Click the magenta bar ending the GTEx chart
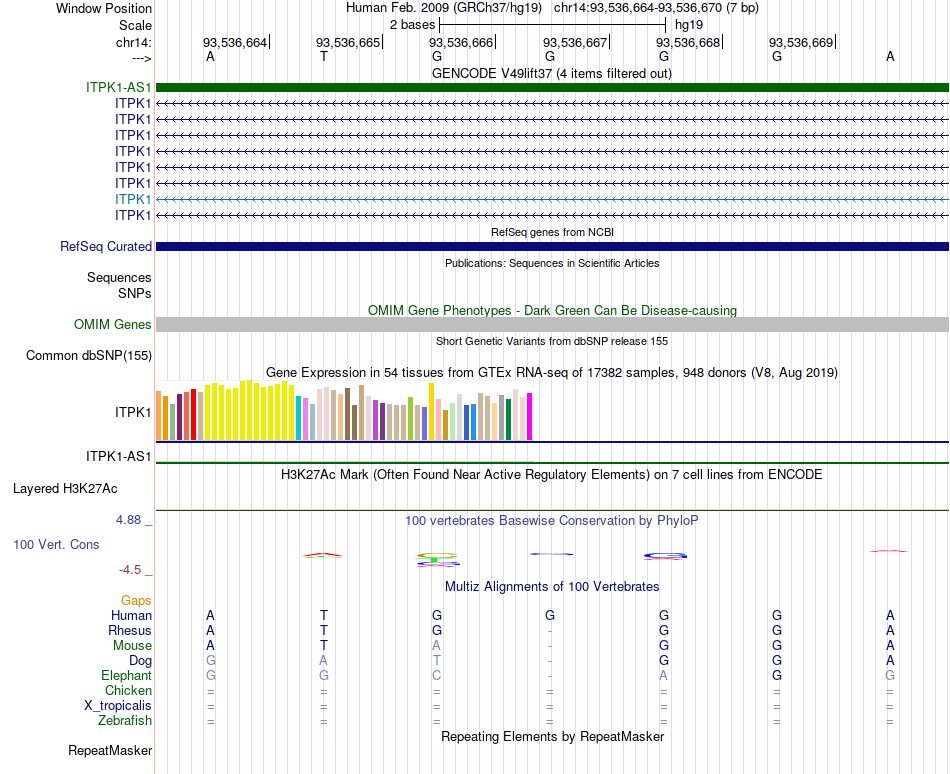Screen dimensions: 950x774 tap(530, 417)
